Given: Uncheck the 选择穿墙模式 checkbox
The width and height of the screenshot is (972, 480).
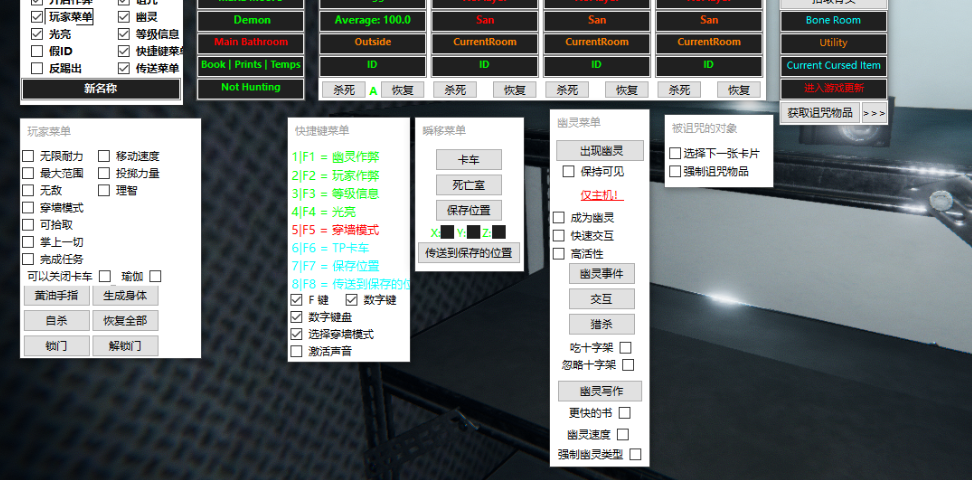Looking at the screenshot, I should point(296,334).
